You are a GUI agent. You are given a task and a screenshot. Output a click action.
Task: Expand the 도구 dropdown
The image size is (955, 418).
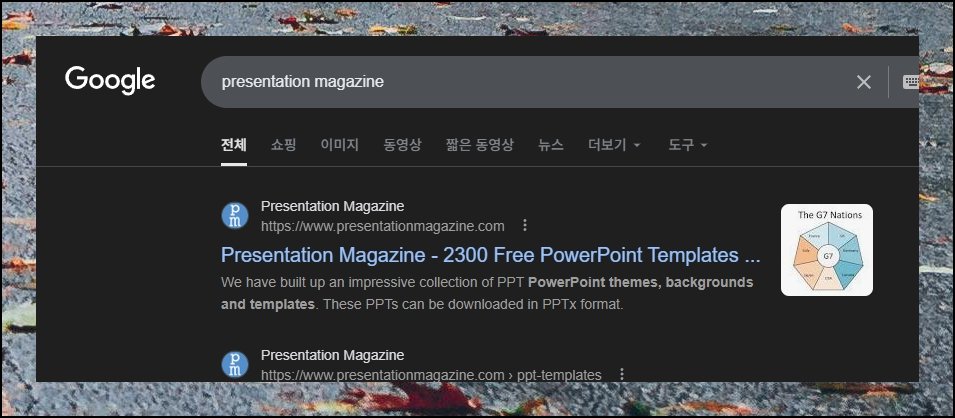coord(688,145)
